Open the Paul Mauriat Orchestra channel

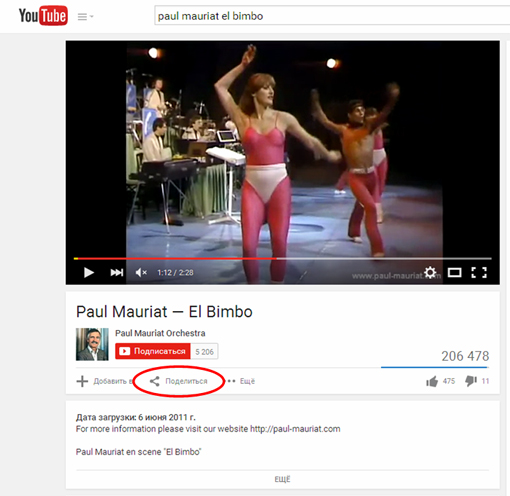pyautogui.click(x=160, y=333)
